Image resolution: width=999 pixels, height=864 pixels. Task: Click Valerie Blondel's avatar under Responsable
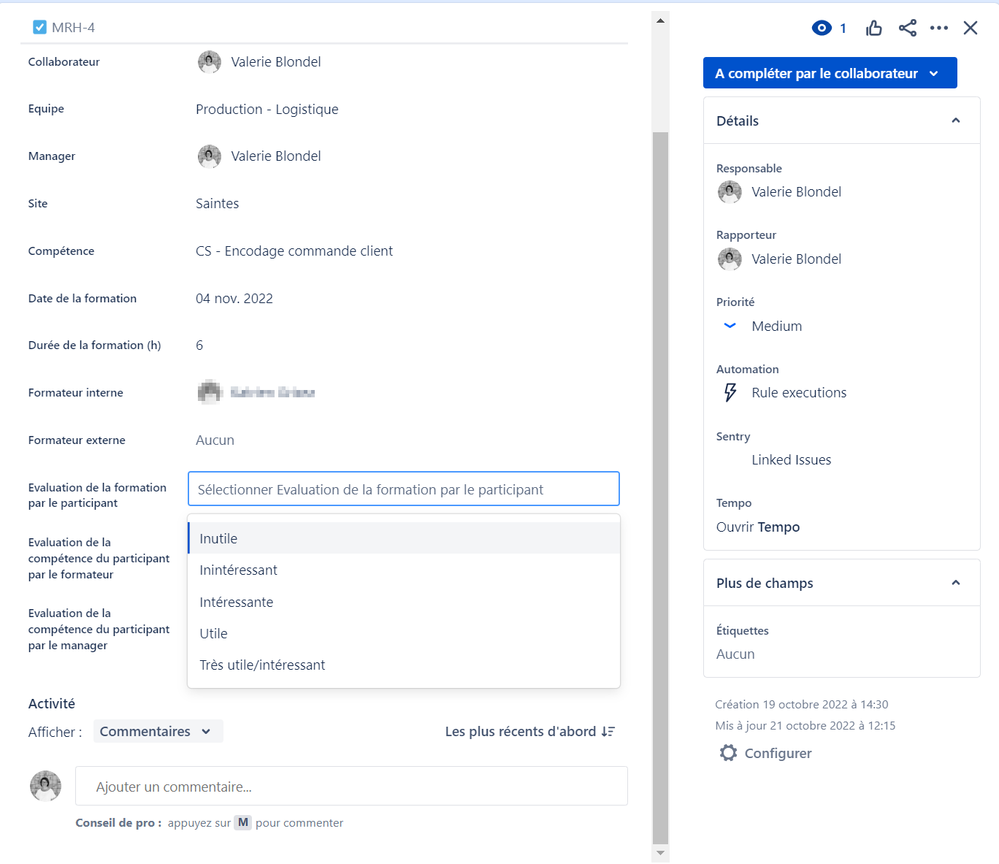pyautogui.click(x=728, y=191)
